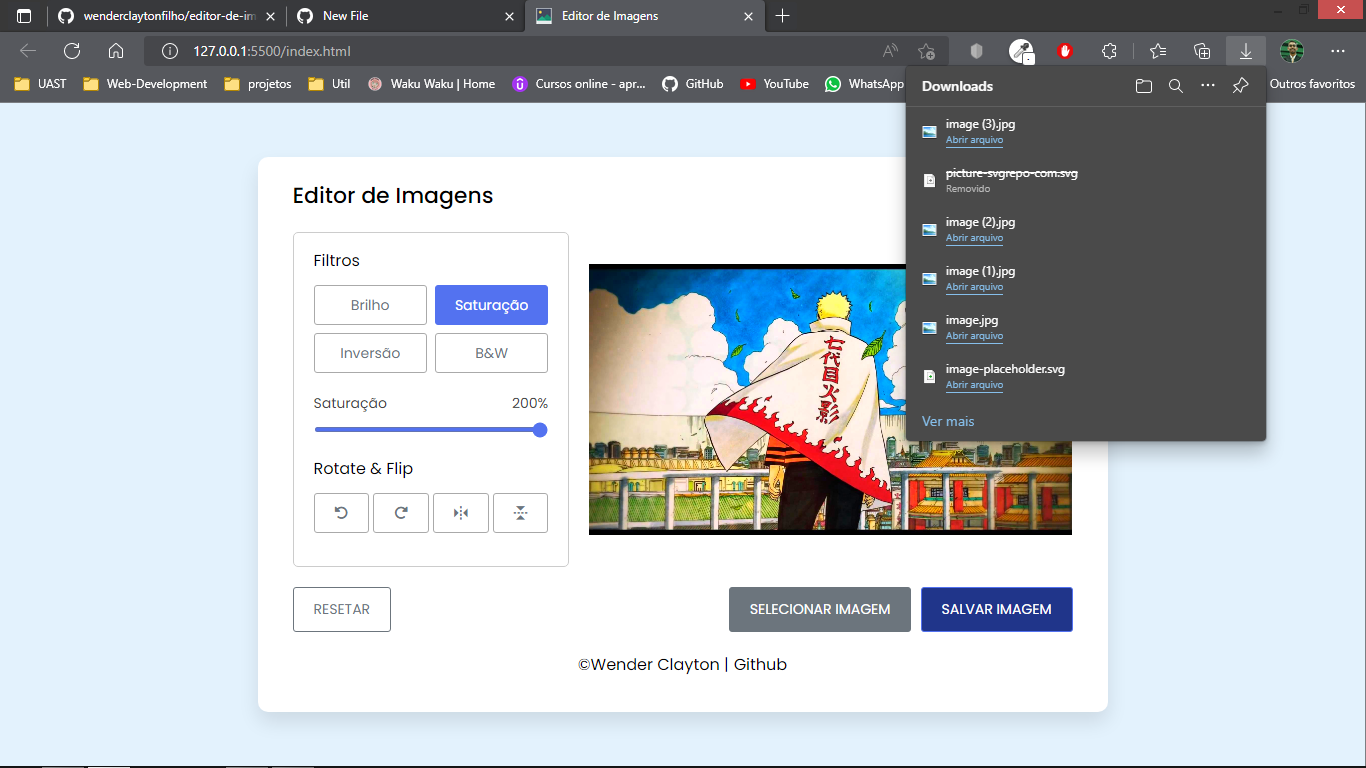Enable the Inversão filter

370,352
